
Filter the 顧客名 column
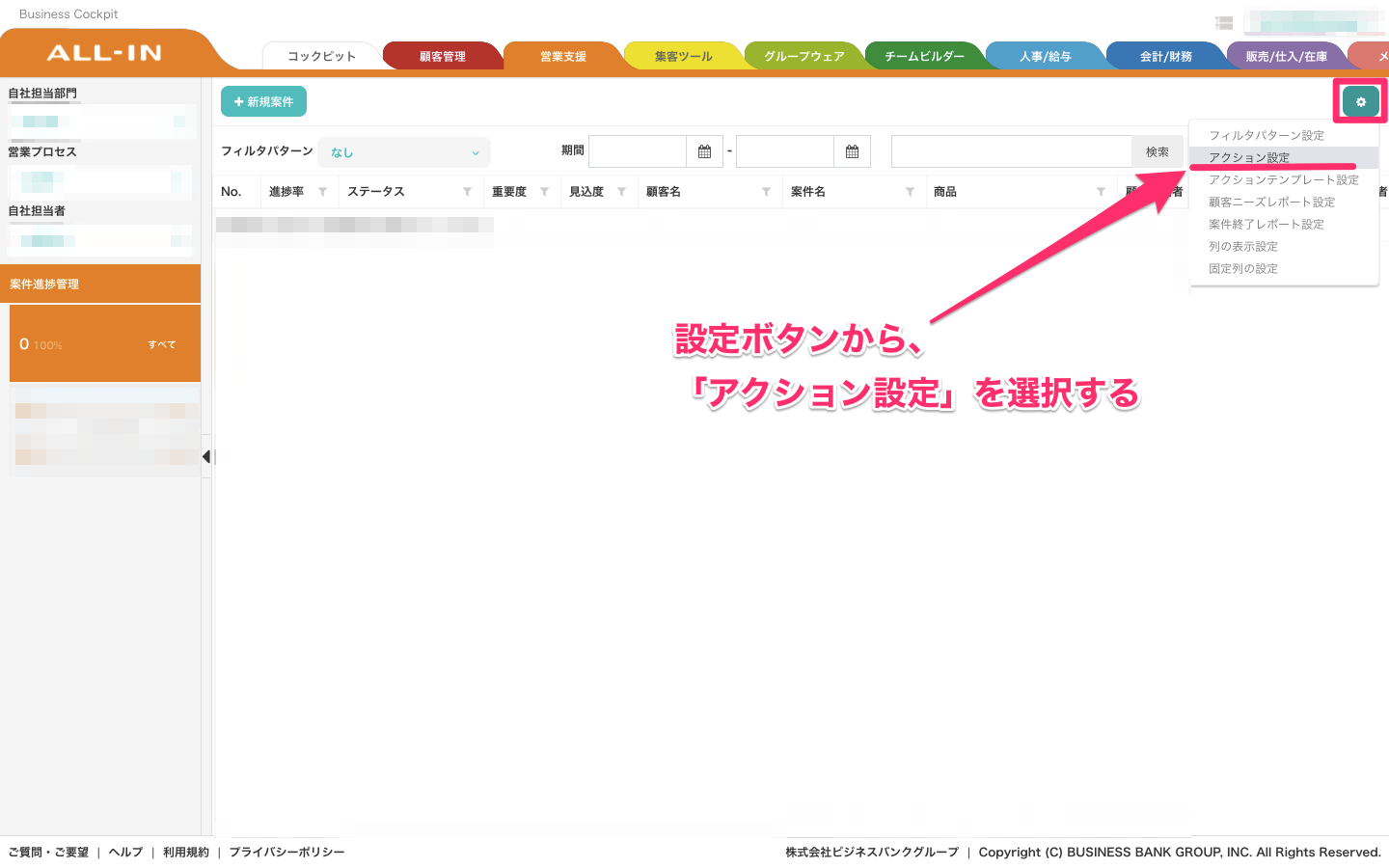coord(766,192)
